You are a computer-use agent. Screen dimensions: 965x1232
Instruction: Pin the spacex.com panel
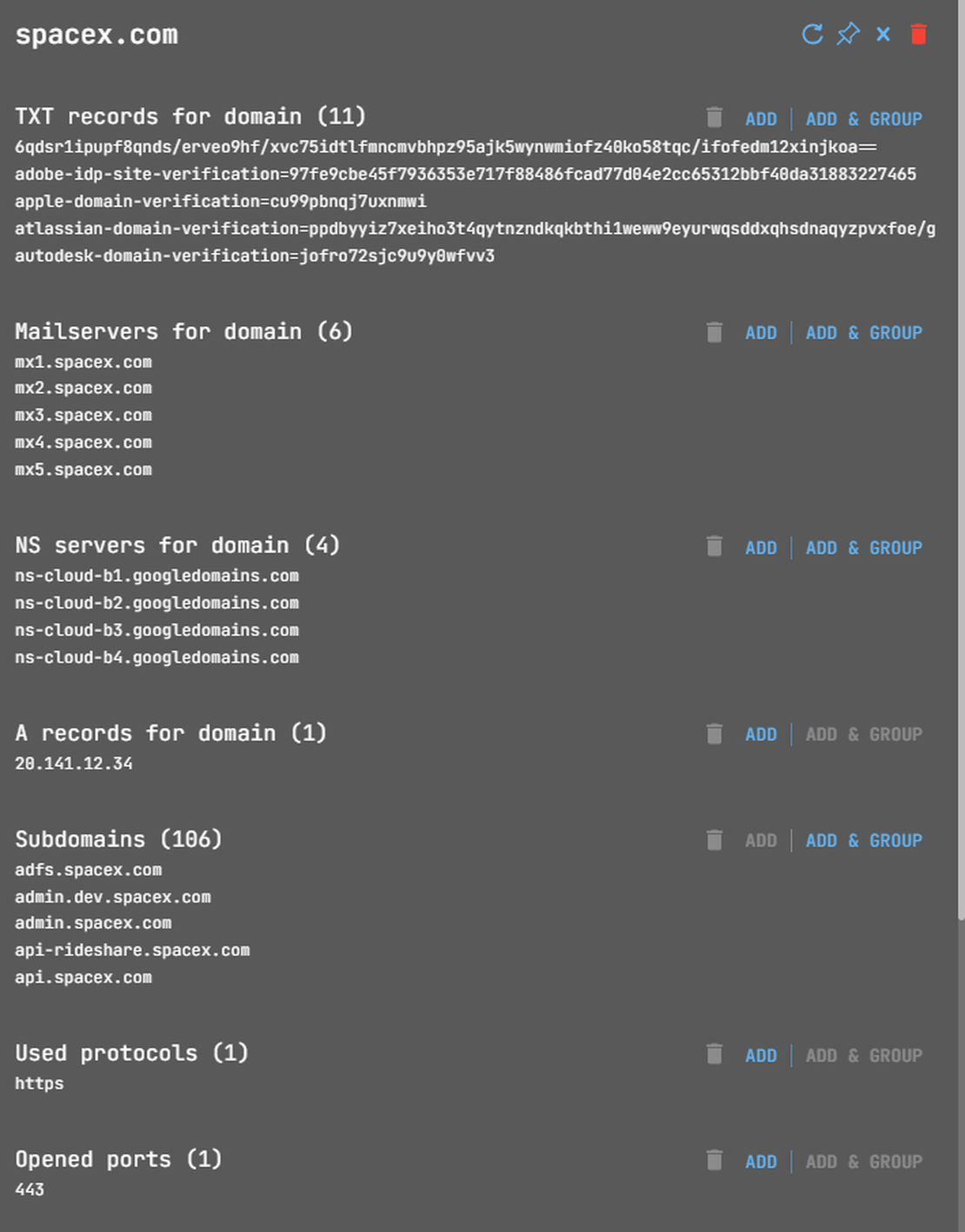coord(848,35)
